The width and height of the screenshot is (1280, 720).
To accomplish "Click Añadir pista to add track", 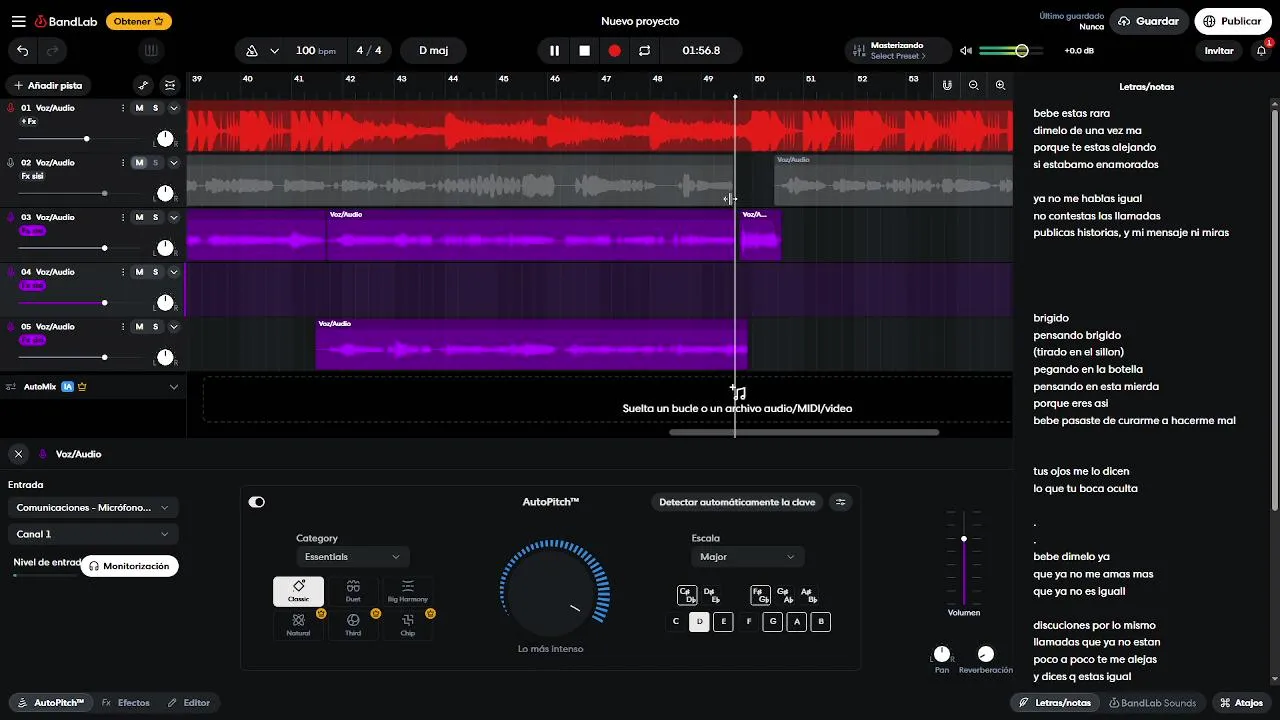I will 48,86.
